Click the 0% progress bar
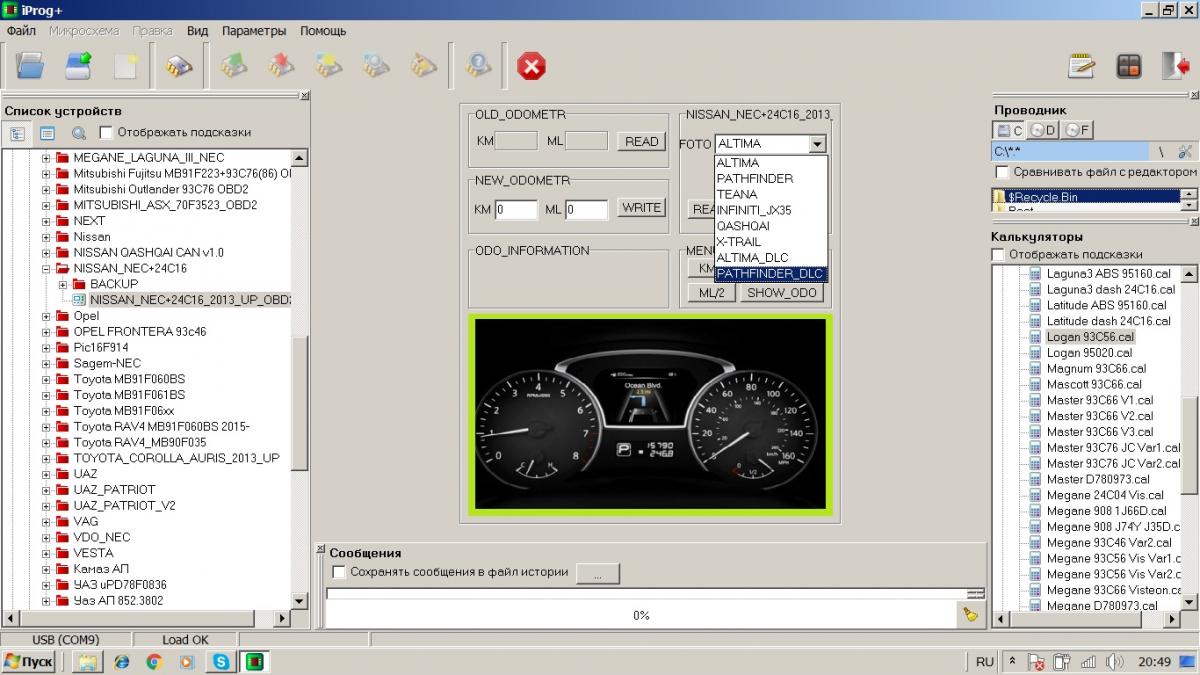Image resolution: width=1200 pixels, height=675 pixels. click(x=642, y=615)
